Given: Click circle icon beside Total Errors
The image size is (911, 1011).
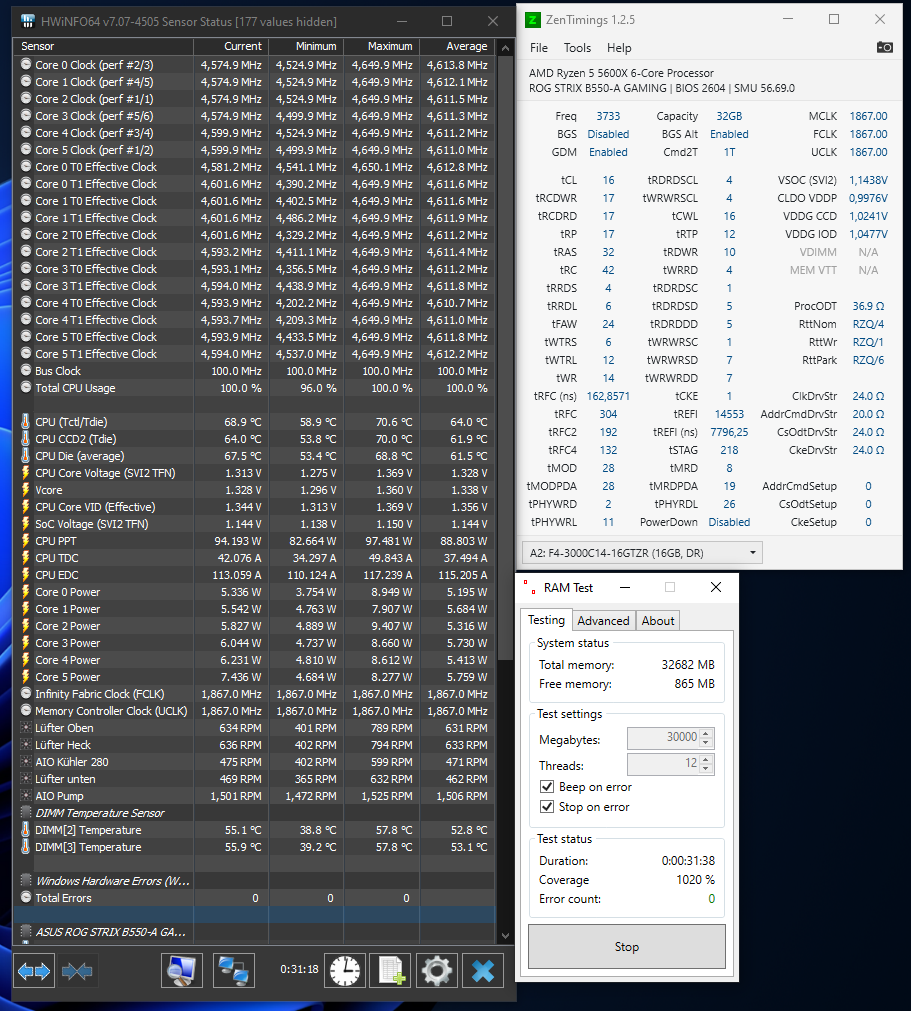Looking at the screenshot, I should (26, 897).
